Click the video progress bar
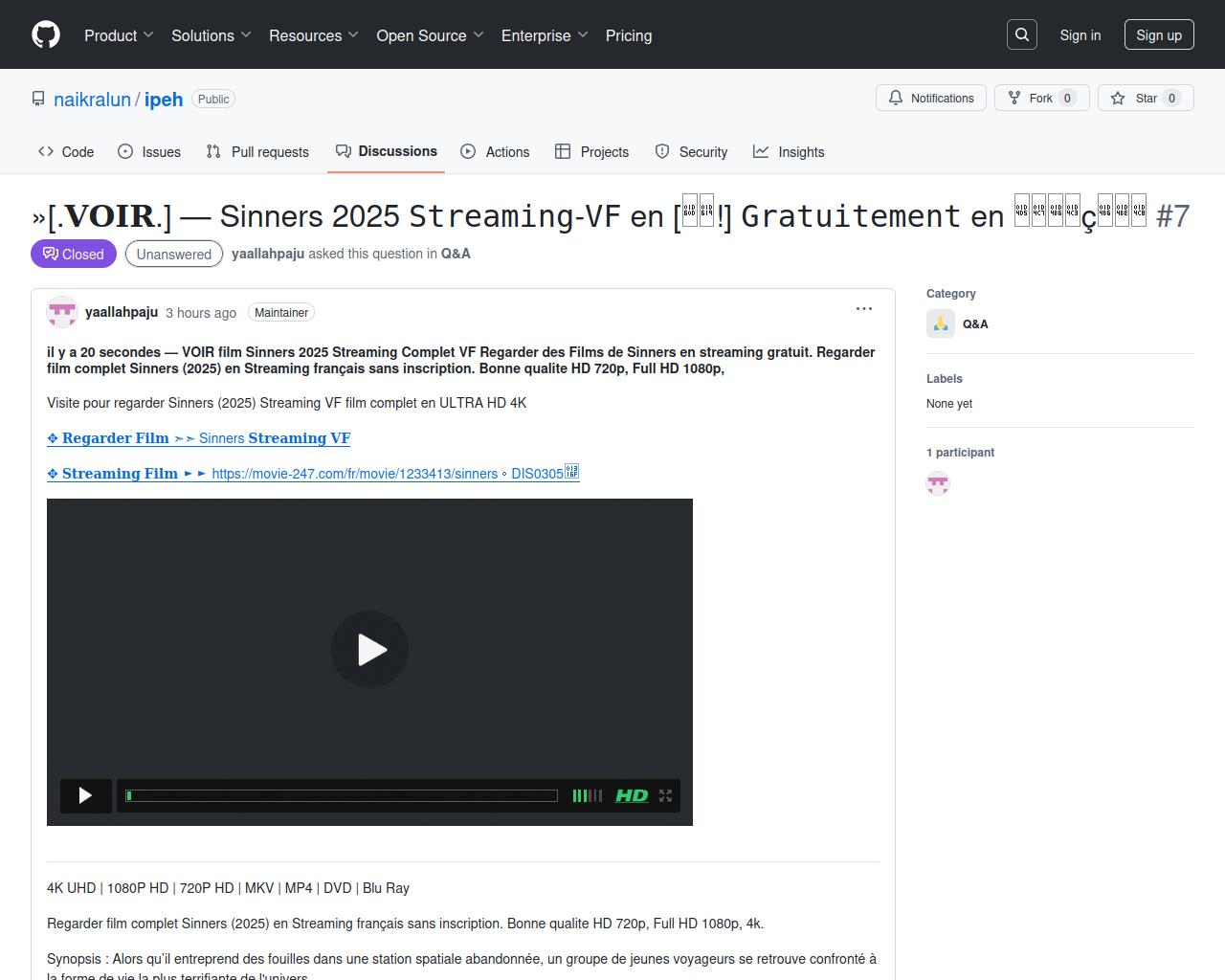Image resolution: width=1225 pixels, height=980 pixels. tap(342, 795)
